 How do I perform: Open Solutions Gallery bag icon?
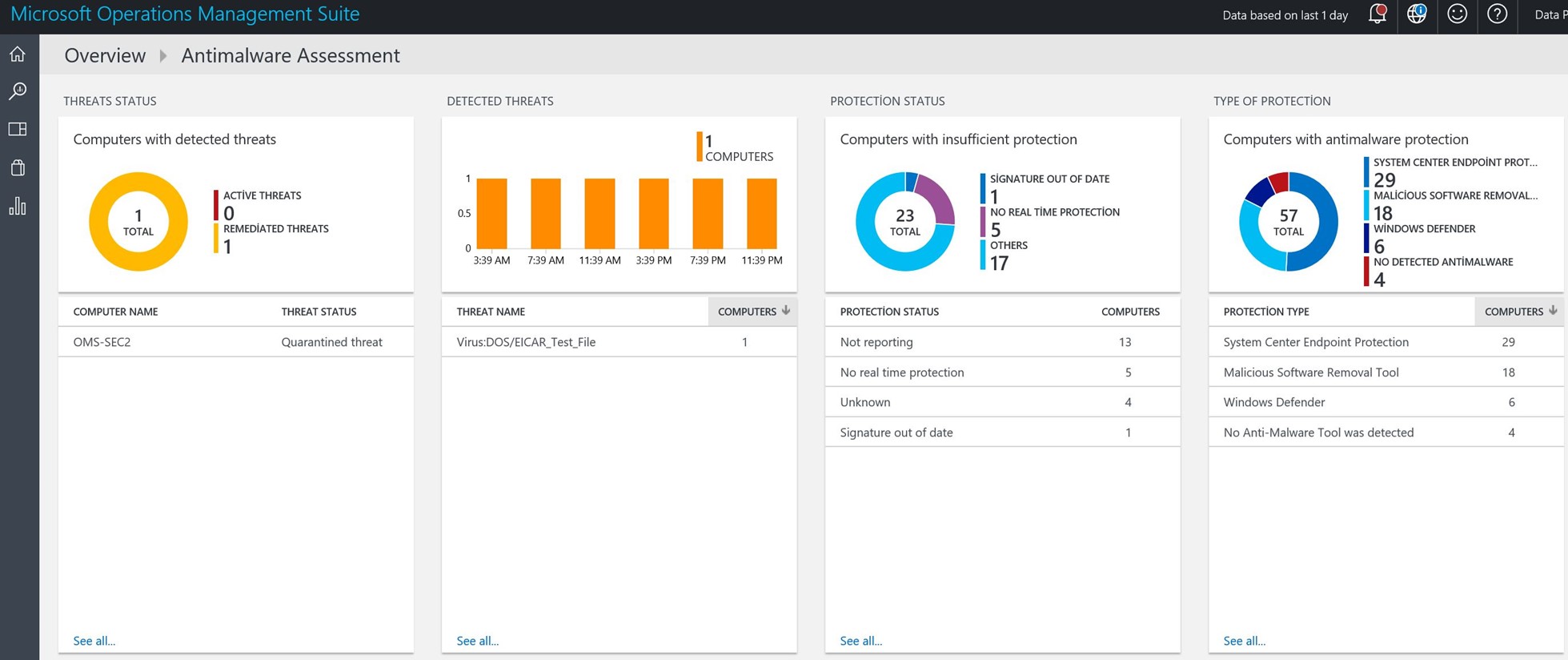tap(18, 167)
